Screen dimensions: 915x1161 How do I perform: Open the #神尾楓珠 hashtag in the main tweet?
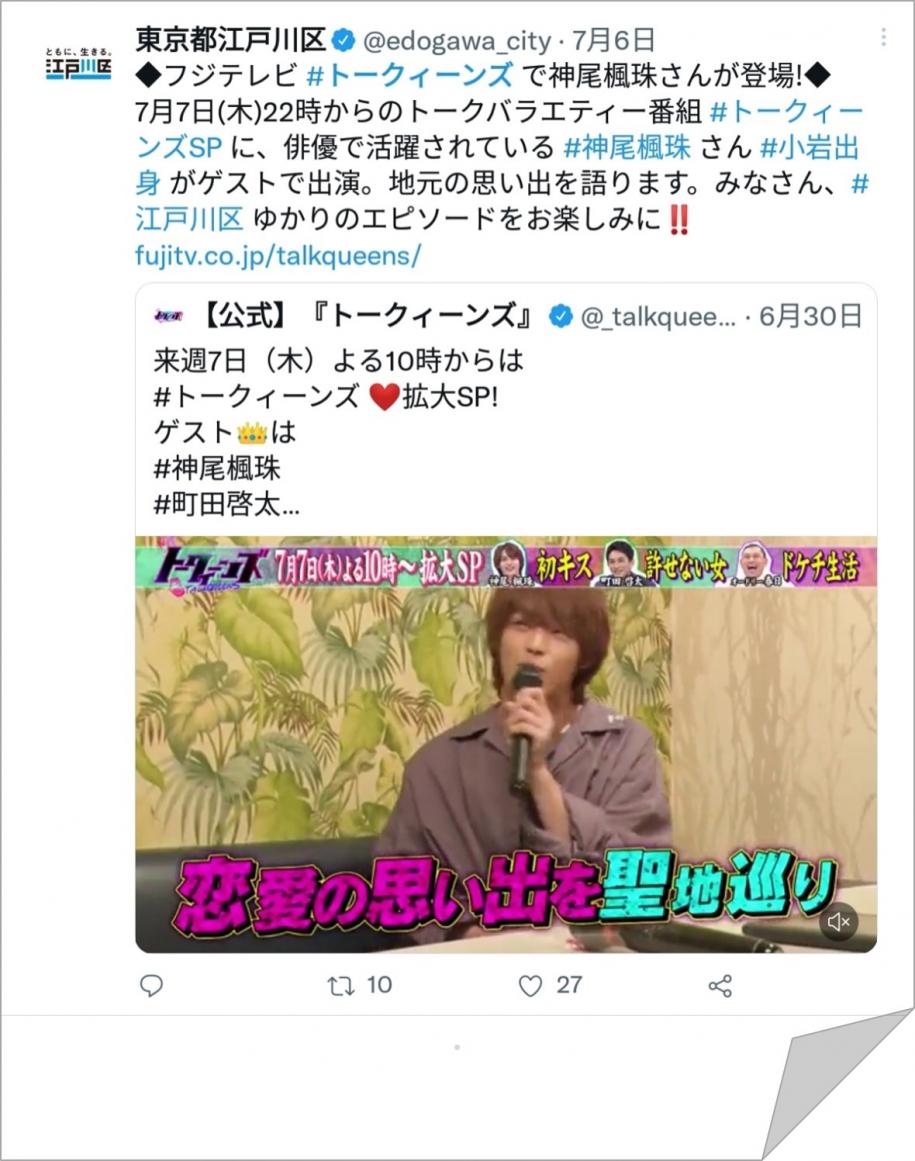tap(627, 147)
